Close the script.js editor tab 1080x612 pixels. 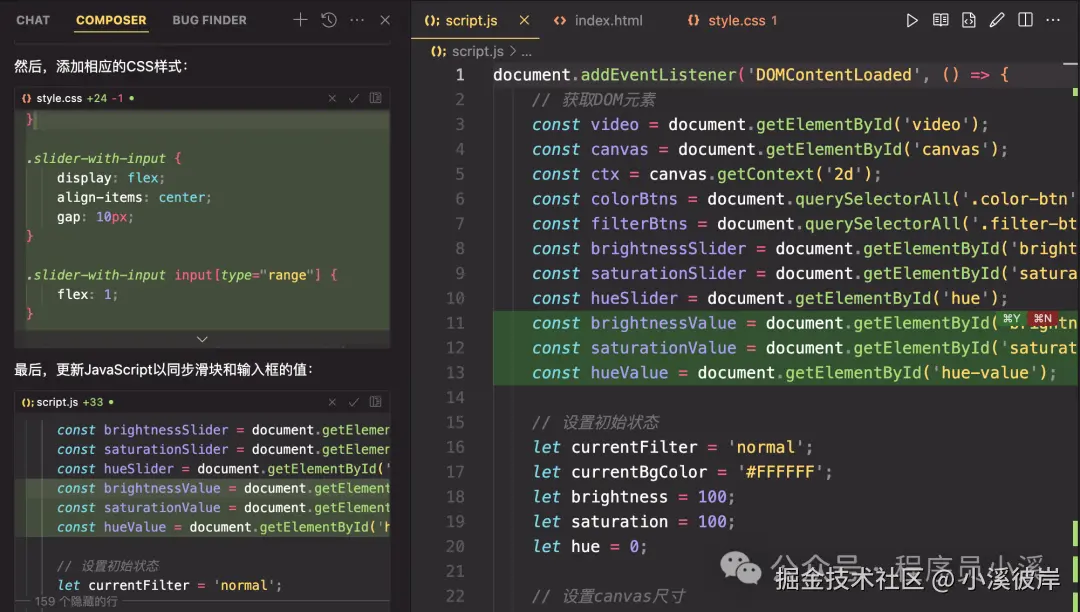pos(524,20)
